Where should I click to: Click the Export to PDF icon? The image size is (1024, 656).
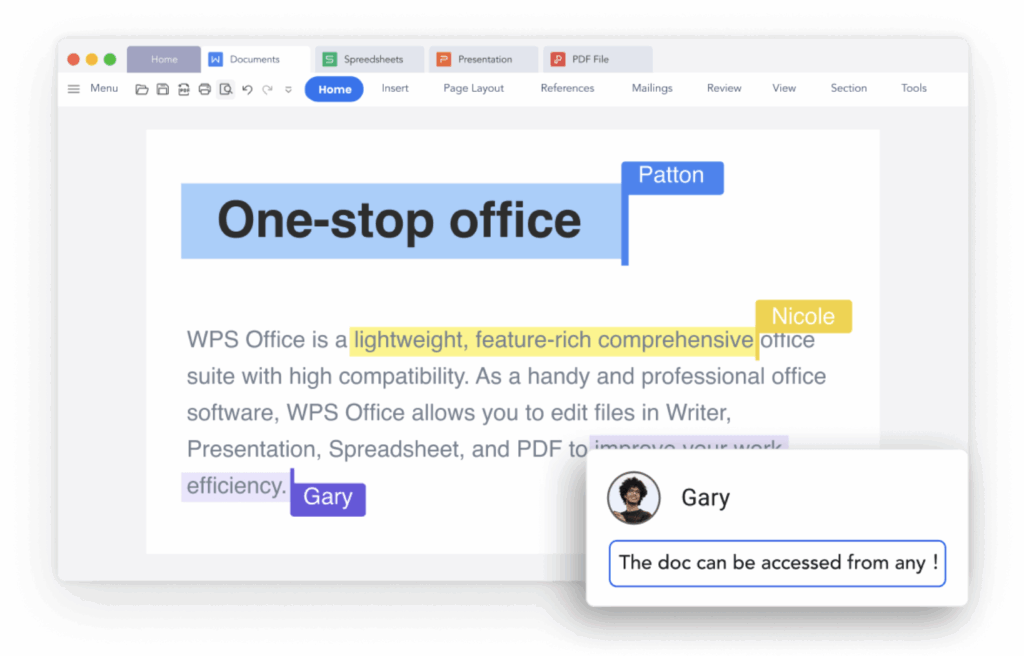[x=184, y=89]
